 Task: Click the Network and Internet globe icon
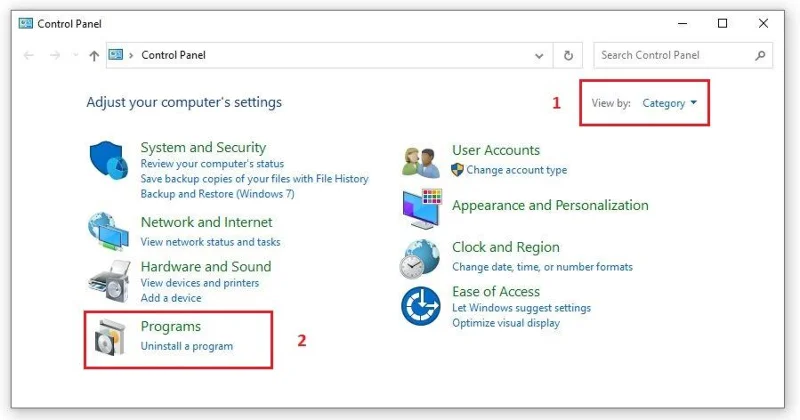pos(108,231)
